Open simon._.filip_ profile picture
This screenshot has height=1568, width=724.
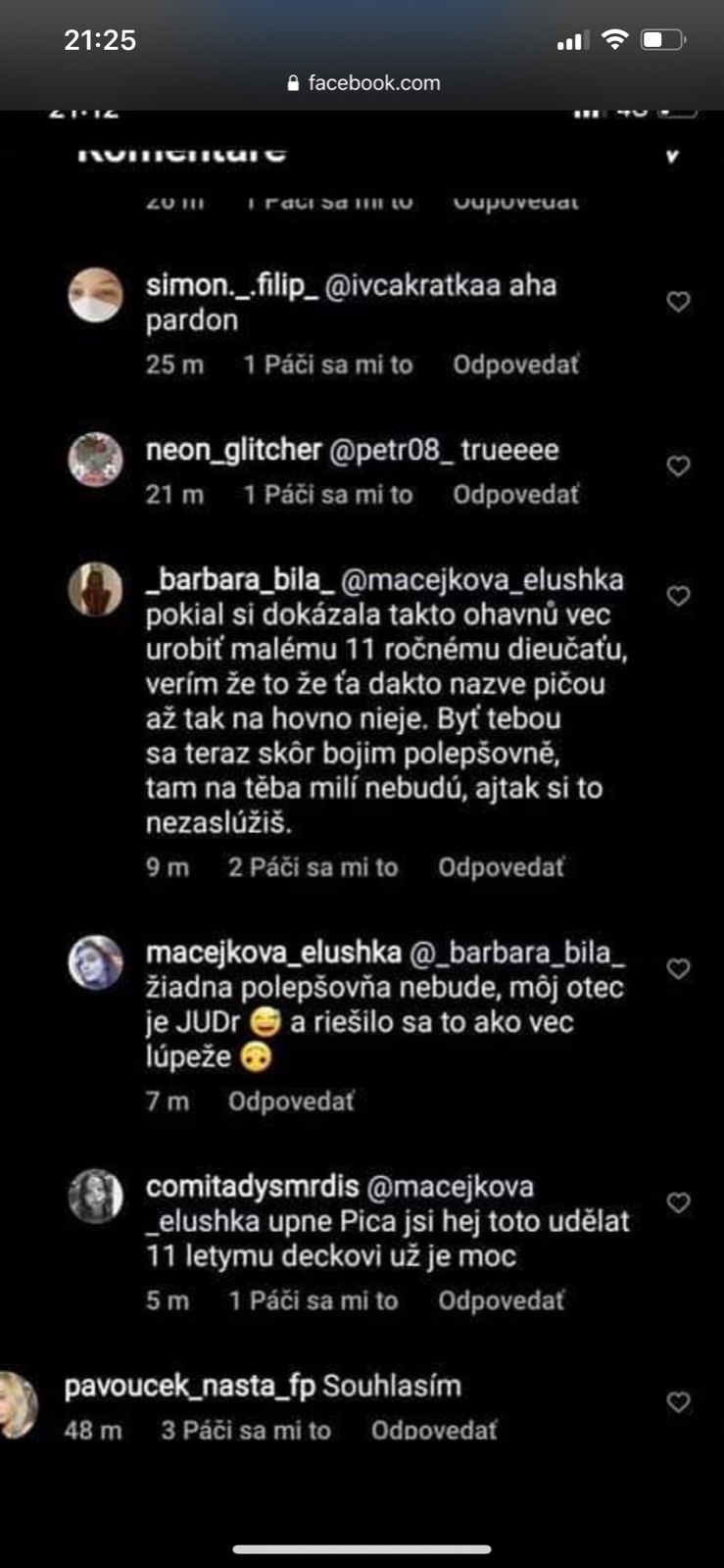95,294
